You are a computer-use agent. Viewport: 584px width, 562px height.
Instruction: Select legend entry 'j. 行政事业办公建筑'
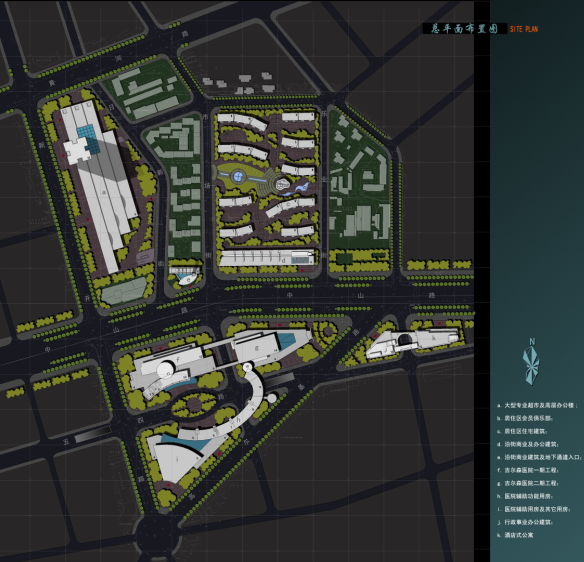(x=524, y=522)
